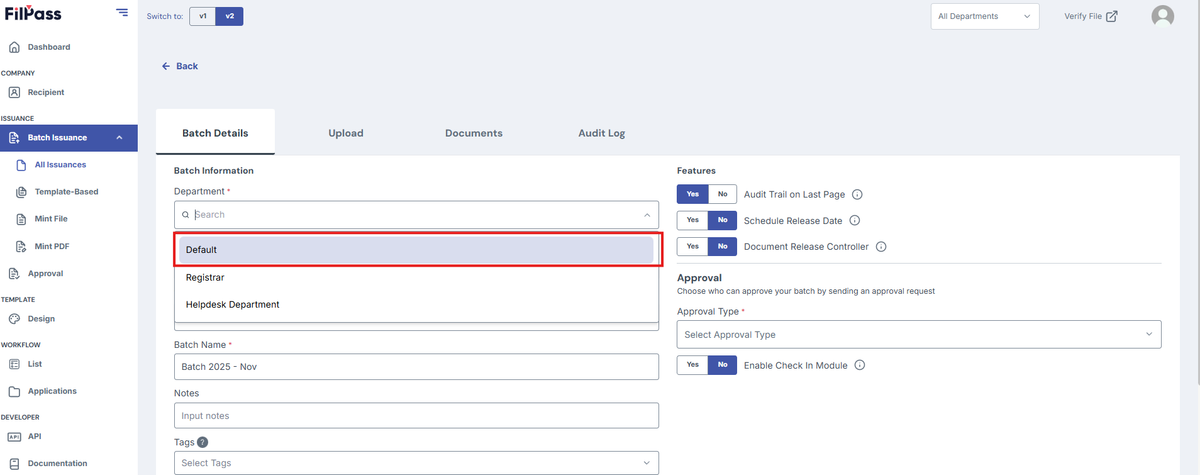Open Documentation page
Viewport: 1200px width, 475px height.
57,464
